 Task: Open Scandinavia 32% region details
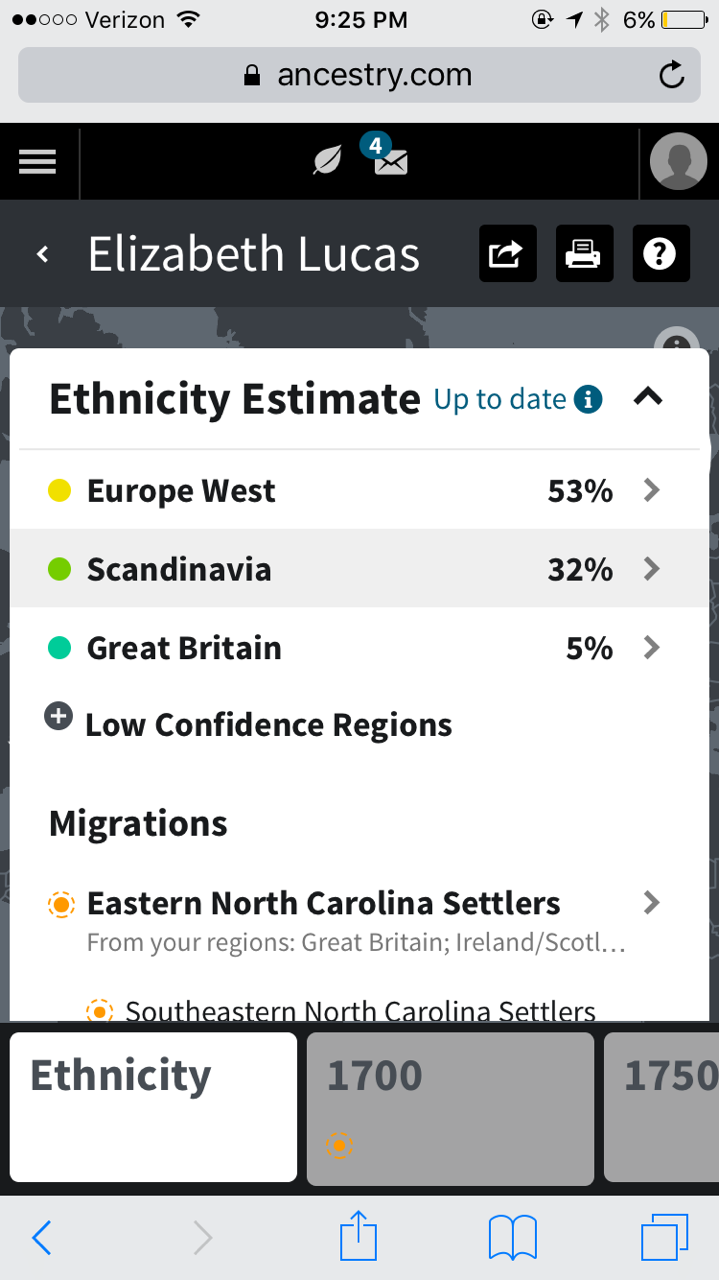coord(651,568)
